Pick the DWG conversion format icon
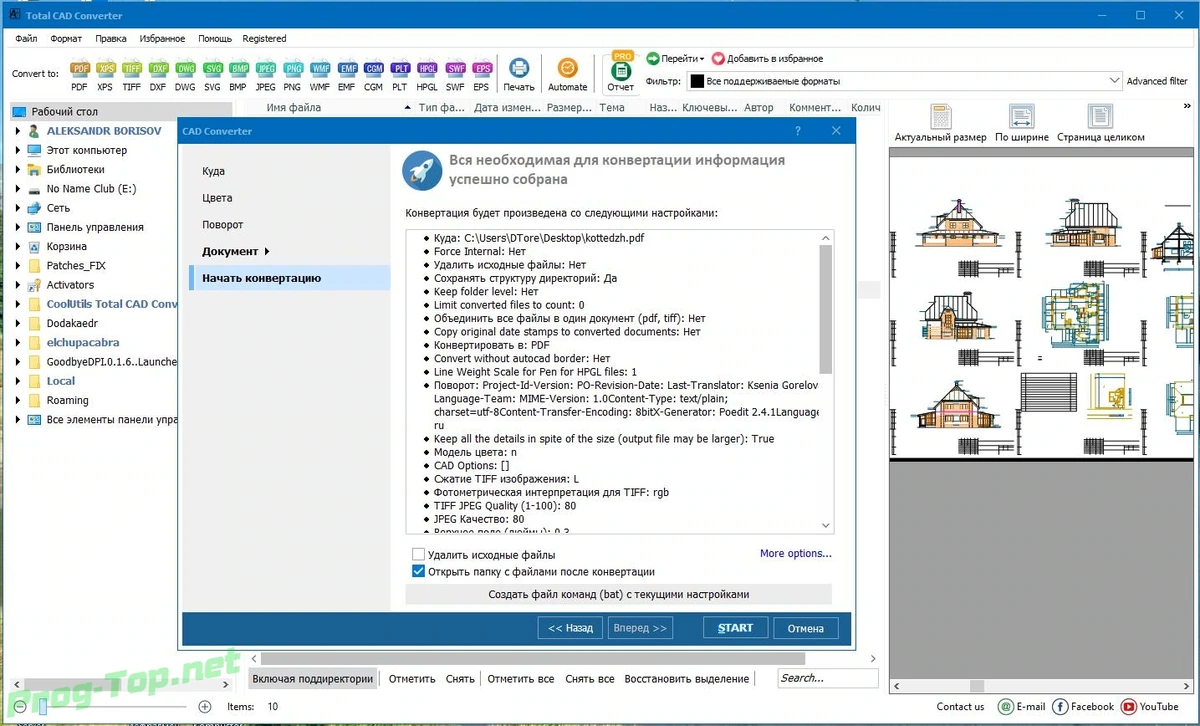1200x726 pixels. click(185, 75)
